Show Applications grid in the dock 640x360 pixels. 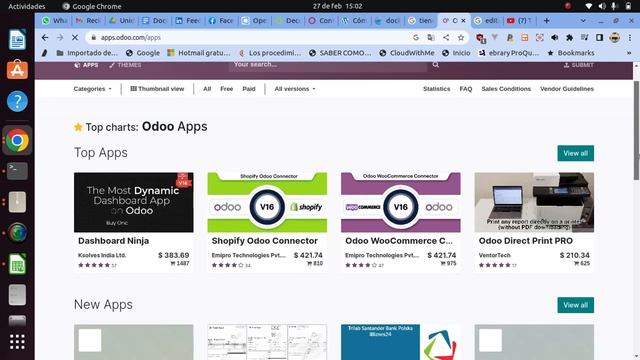[x=17, y=342]
